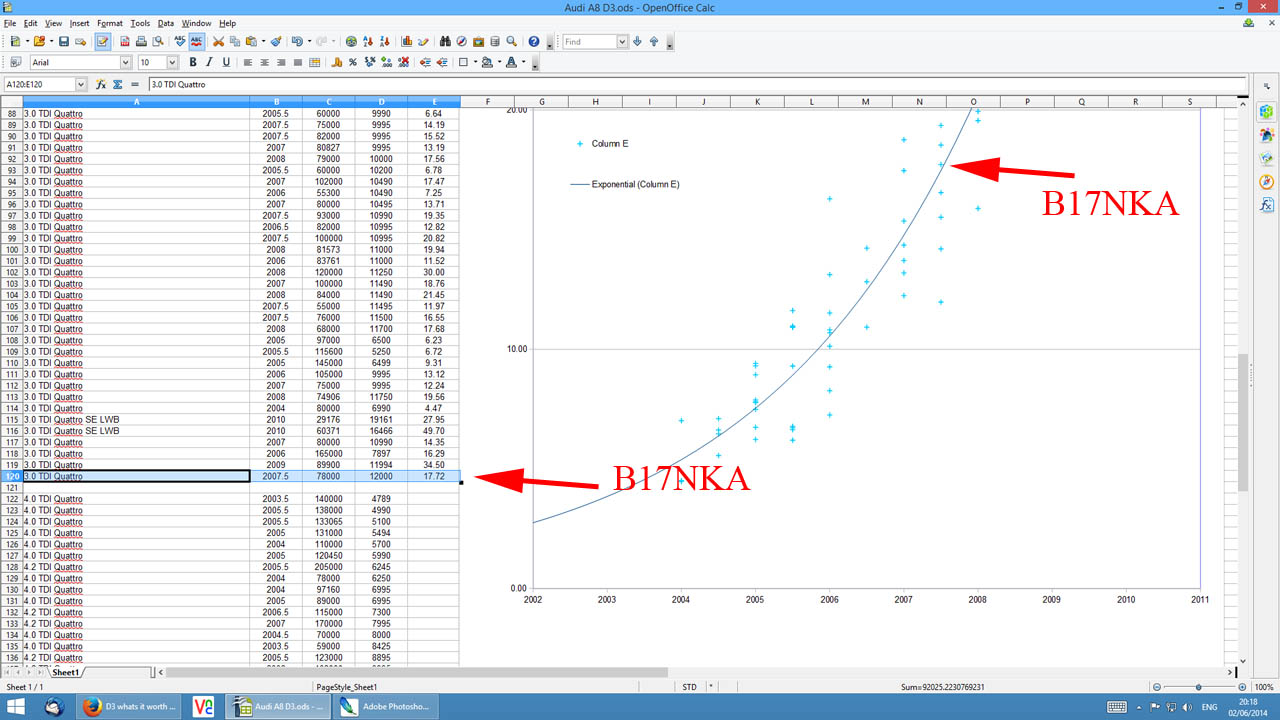Open the Find toolbar history dropdown
Image resolution: width=1280 pixels, height=720 pixels.
[622, 42]
